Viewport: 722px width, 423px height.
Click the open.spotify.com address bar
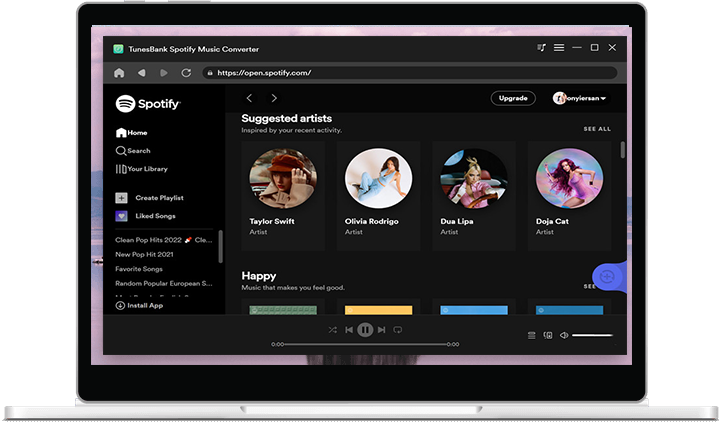409,73
